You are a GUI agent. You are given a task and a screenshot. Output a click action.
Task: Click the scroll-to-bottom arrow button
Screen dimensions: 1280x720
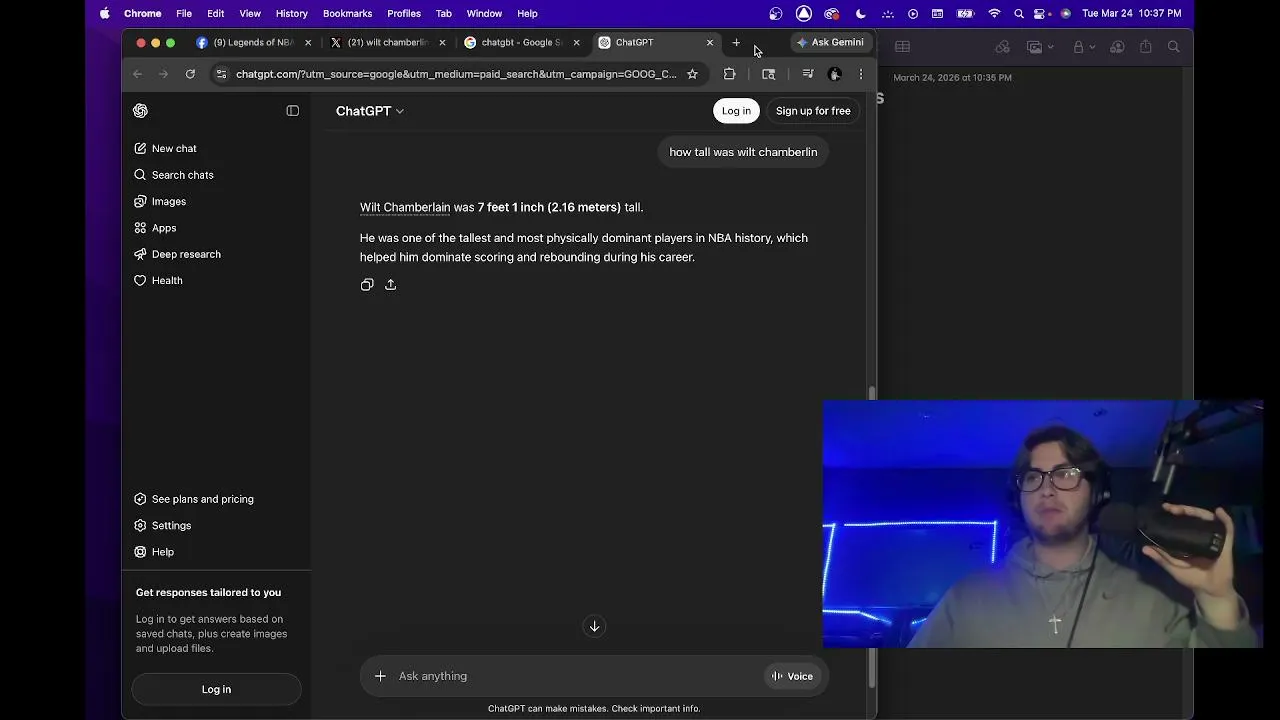[594, 626]
